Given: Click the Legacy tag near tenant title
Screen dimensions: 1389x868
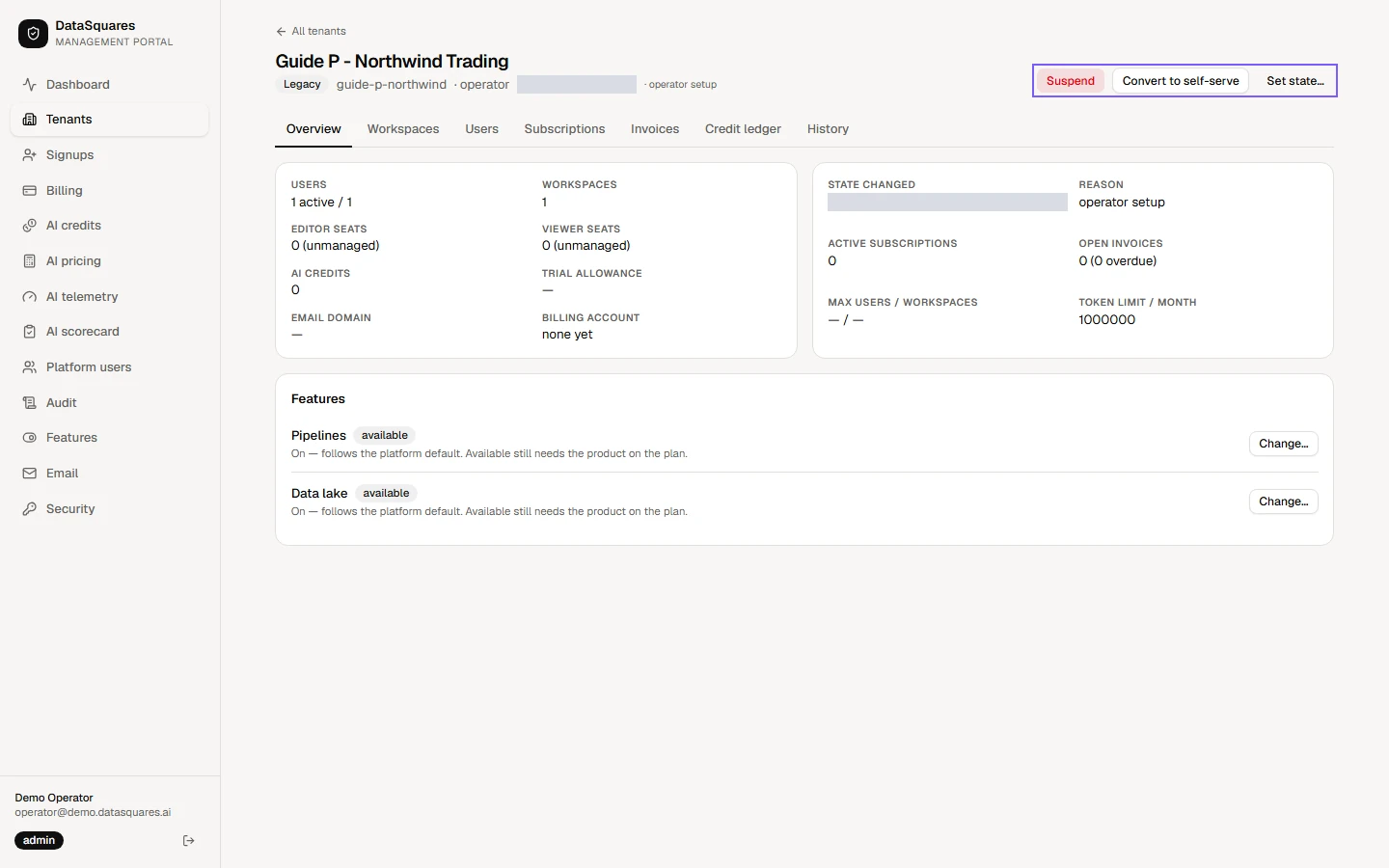Looking at the screenshot, I should click(x=302, y=85).
